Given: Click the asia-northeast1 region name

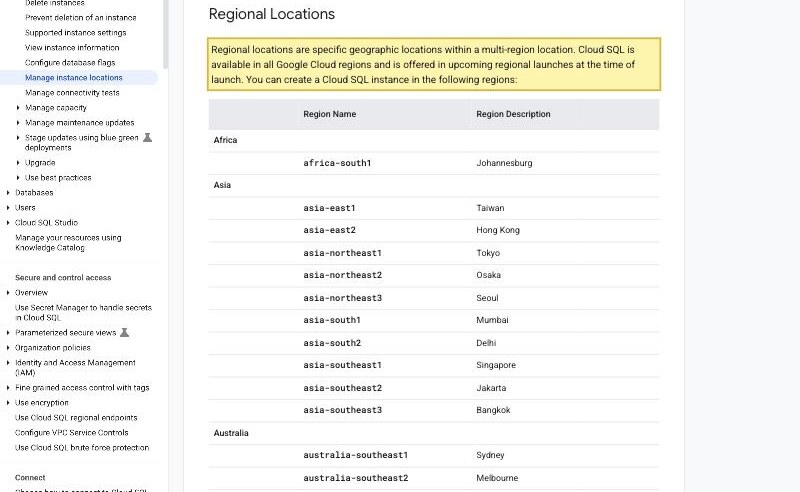Looking at the screenshot, I should (342, 253).
